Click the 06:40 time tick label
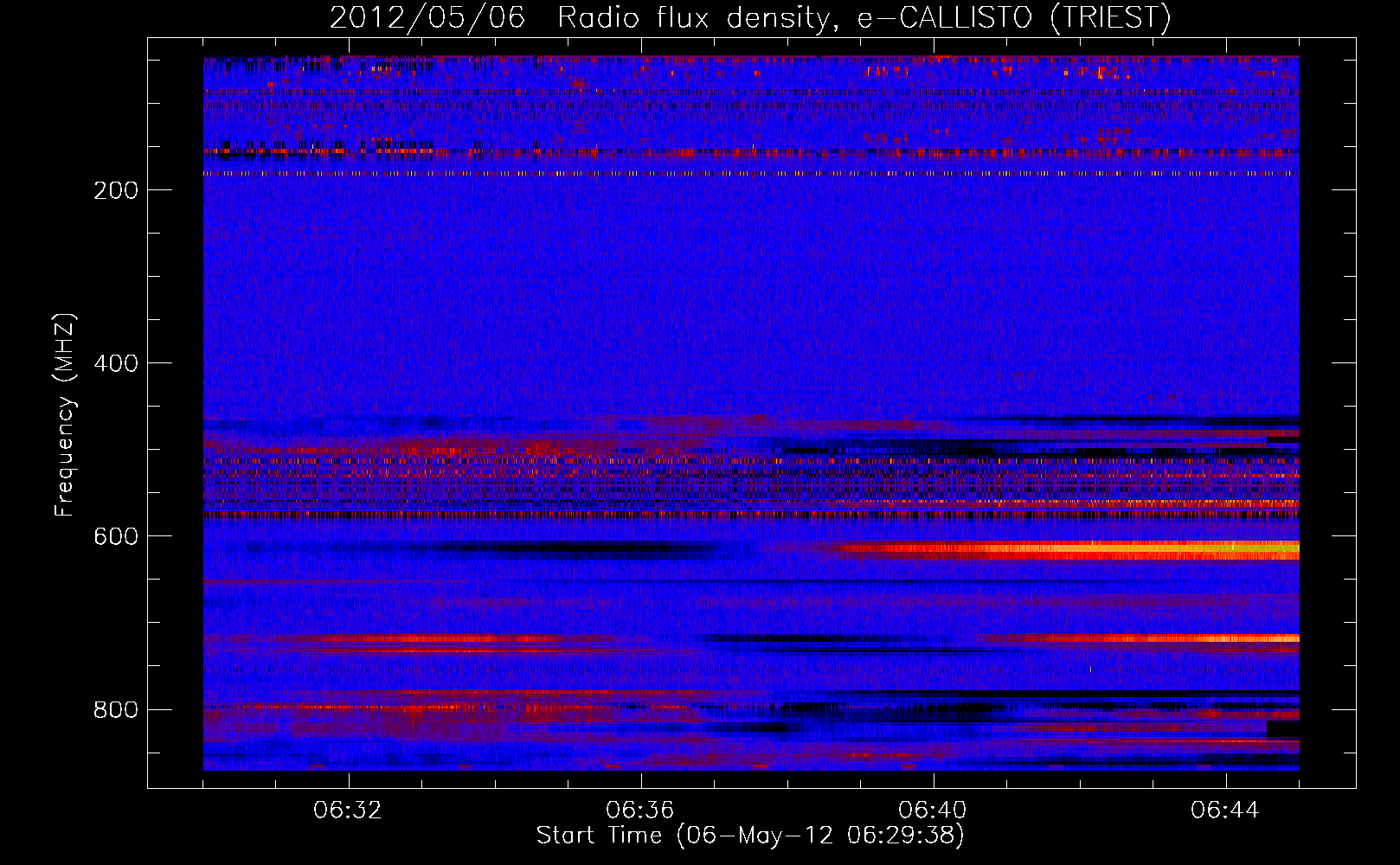Screen dimensions: 1400x865 point(933,811)
